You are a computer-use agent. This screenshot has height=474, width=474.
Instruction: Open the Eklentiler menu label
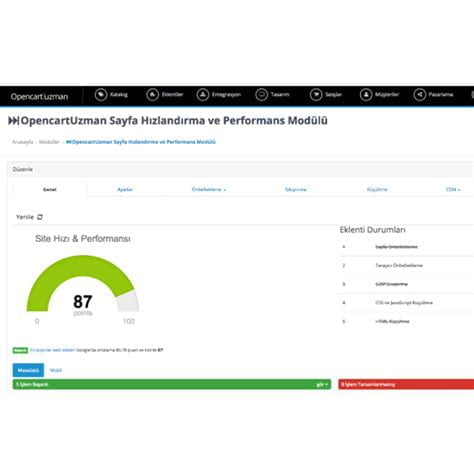pos(172,95)
